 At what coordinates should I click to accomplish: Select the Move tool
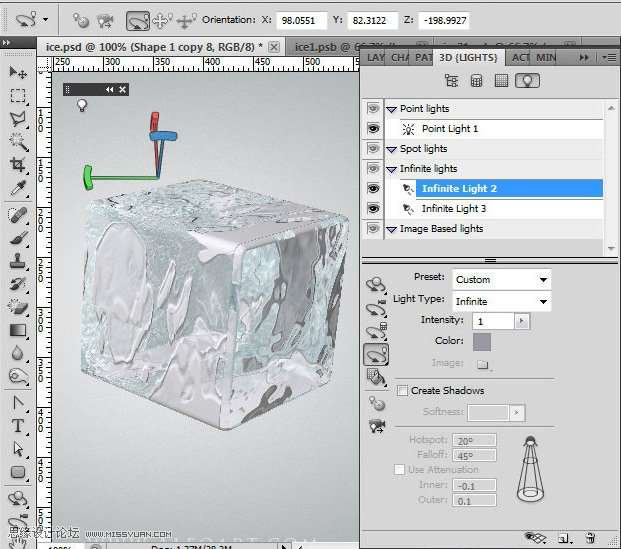coord(18,72)
